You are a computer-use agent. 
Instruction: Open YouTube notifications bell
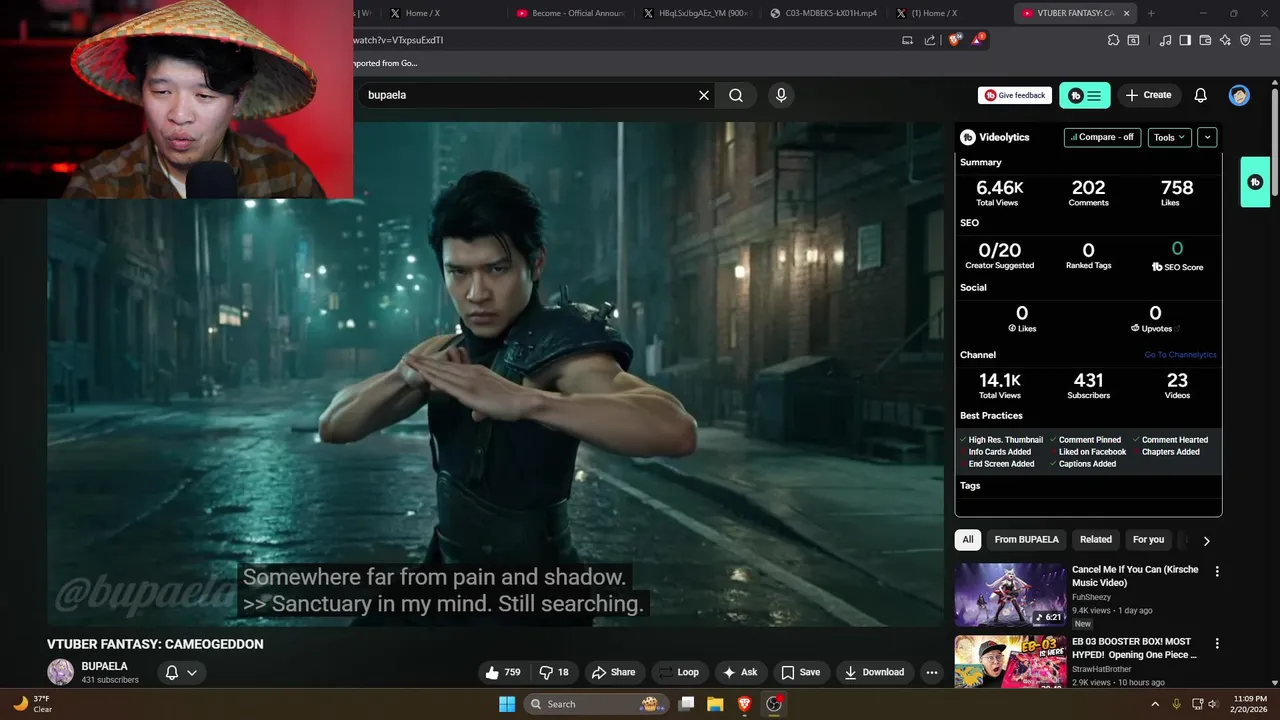point(1201,95)
